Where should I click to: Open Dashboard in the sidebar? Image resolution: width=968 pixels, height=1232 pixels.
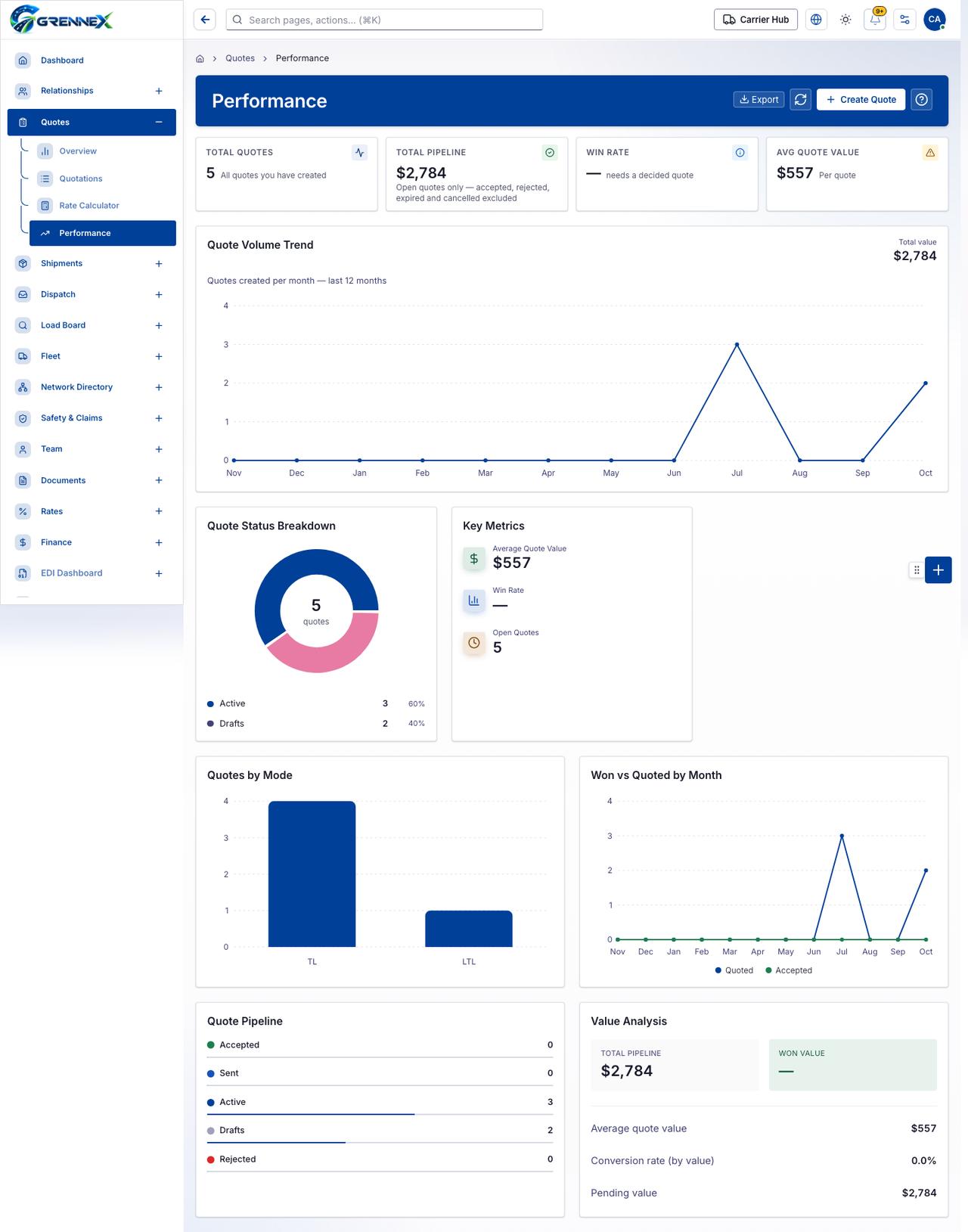pos(92,61)
